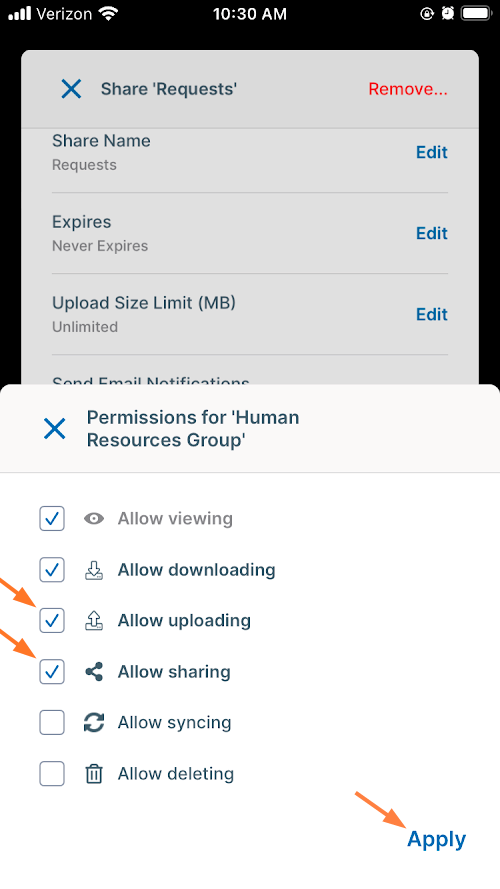Viewport: 500px width, 889px height.
Task: Edit the Upload Size Limit setting
Action: point(432,314)
